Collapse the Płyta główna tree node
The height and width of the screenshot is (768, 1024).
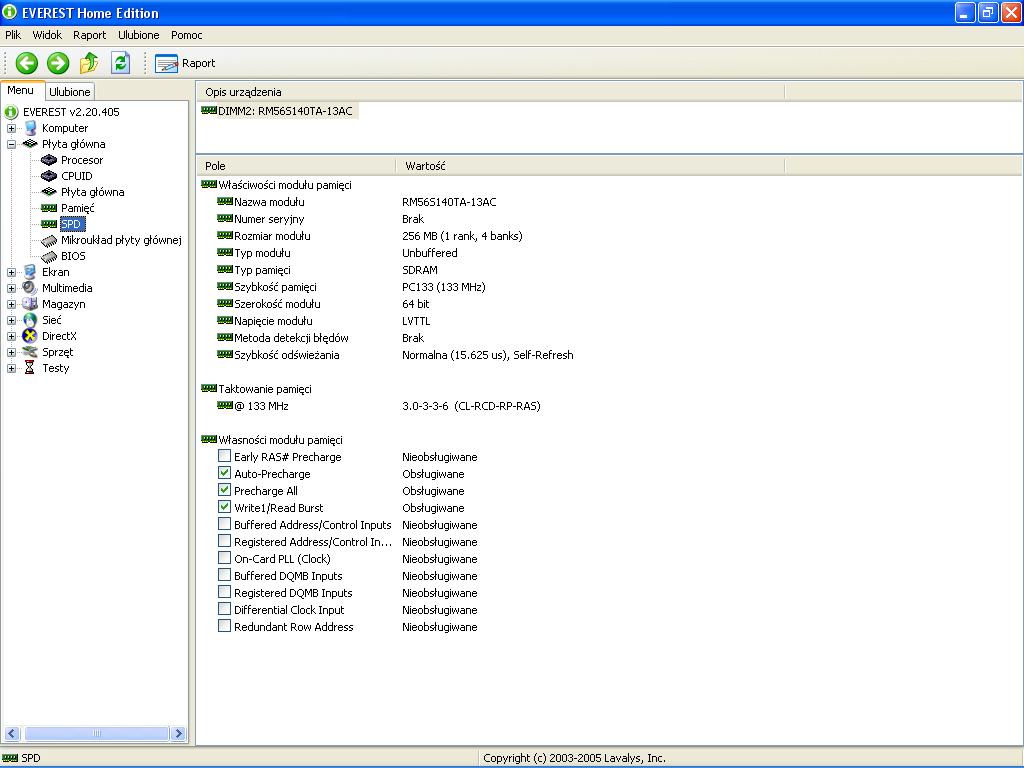click(12, 144)
